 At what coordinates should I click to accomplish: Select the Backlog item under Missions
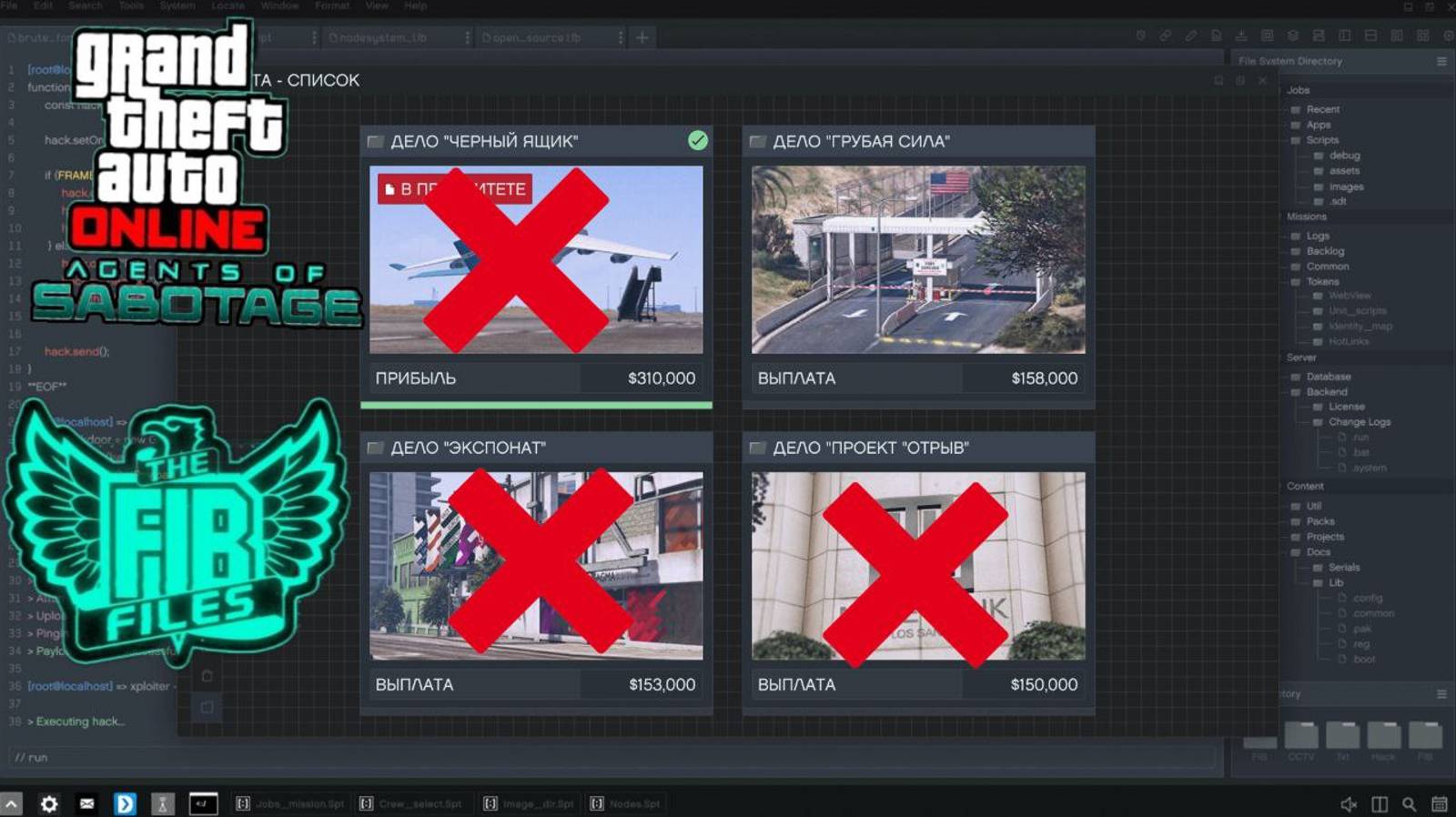tap(1325, 251)
